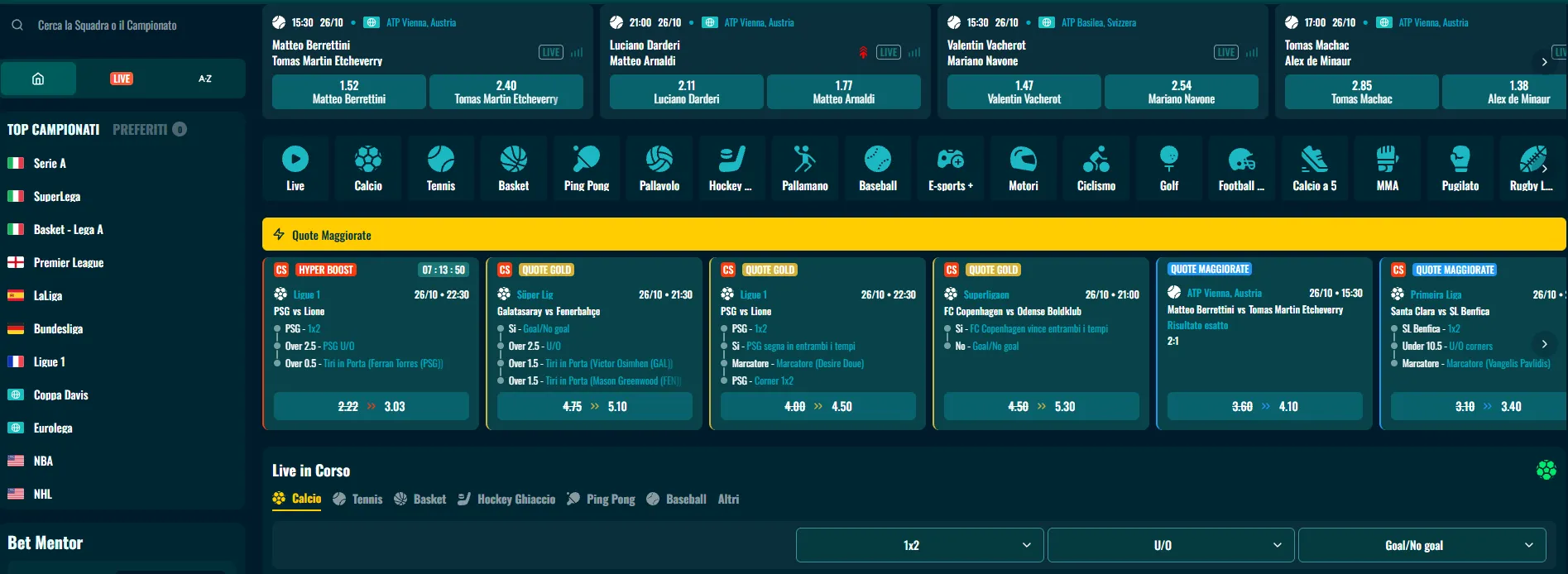Open the Goal/No goal market dropdown
The width and height of the screenshot is (1568, 574).
click(x=1422, y=545)
